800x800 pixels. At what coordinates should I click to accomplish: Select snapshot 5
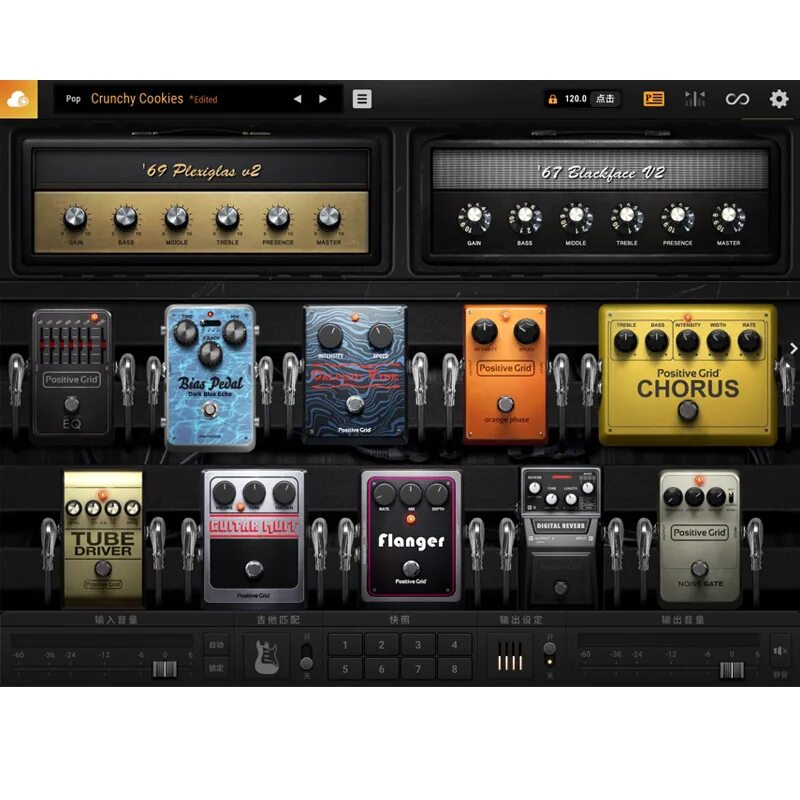pos(345,668)
